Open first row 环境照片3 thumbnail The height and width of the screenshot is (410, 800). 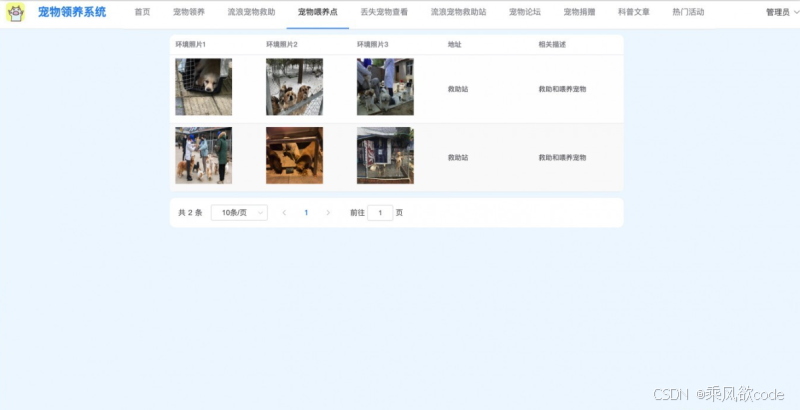[385, 87]
